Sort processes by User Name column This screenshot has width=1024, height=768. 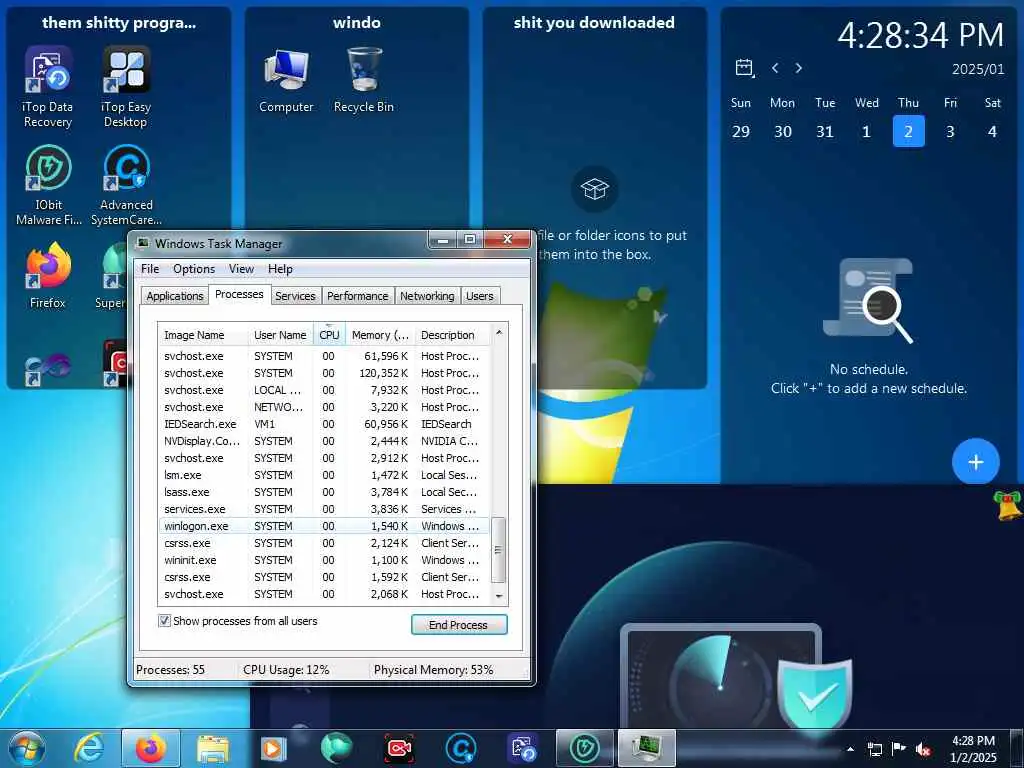(281, 335)
